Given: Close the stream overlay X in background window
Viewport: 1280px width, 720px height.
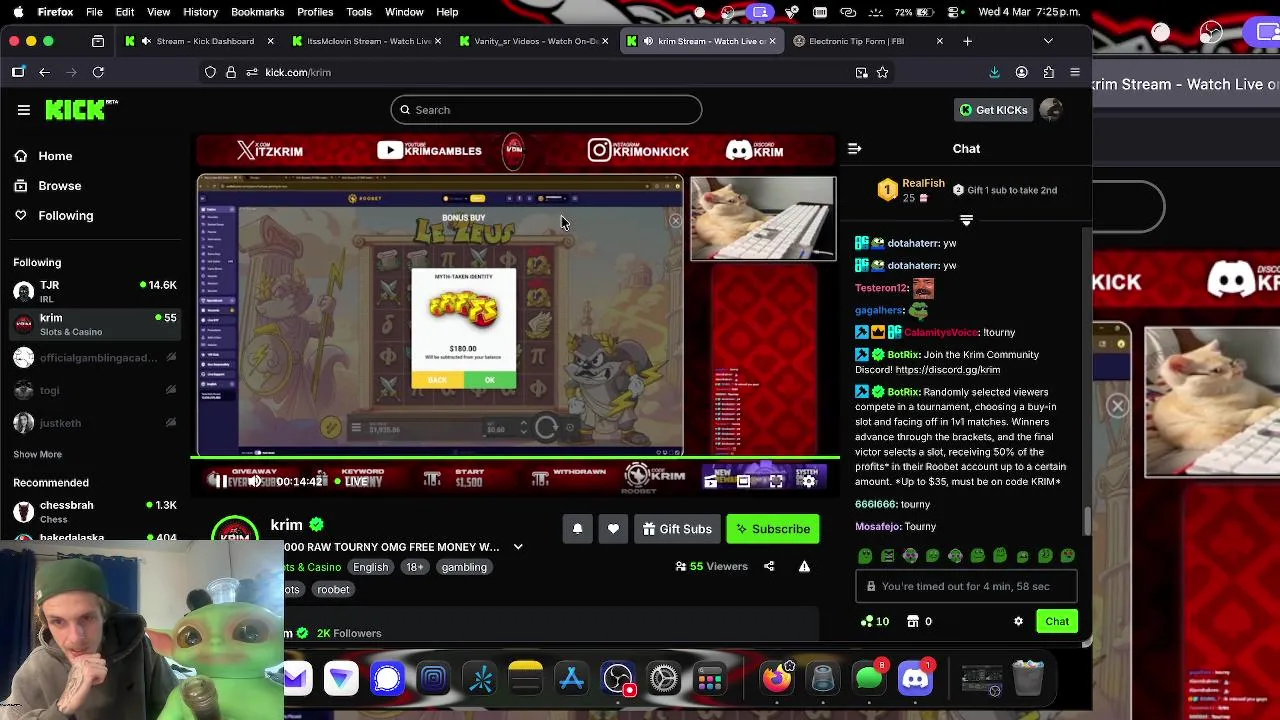Looking at the screenshot, I should pos(1118,405).
